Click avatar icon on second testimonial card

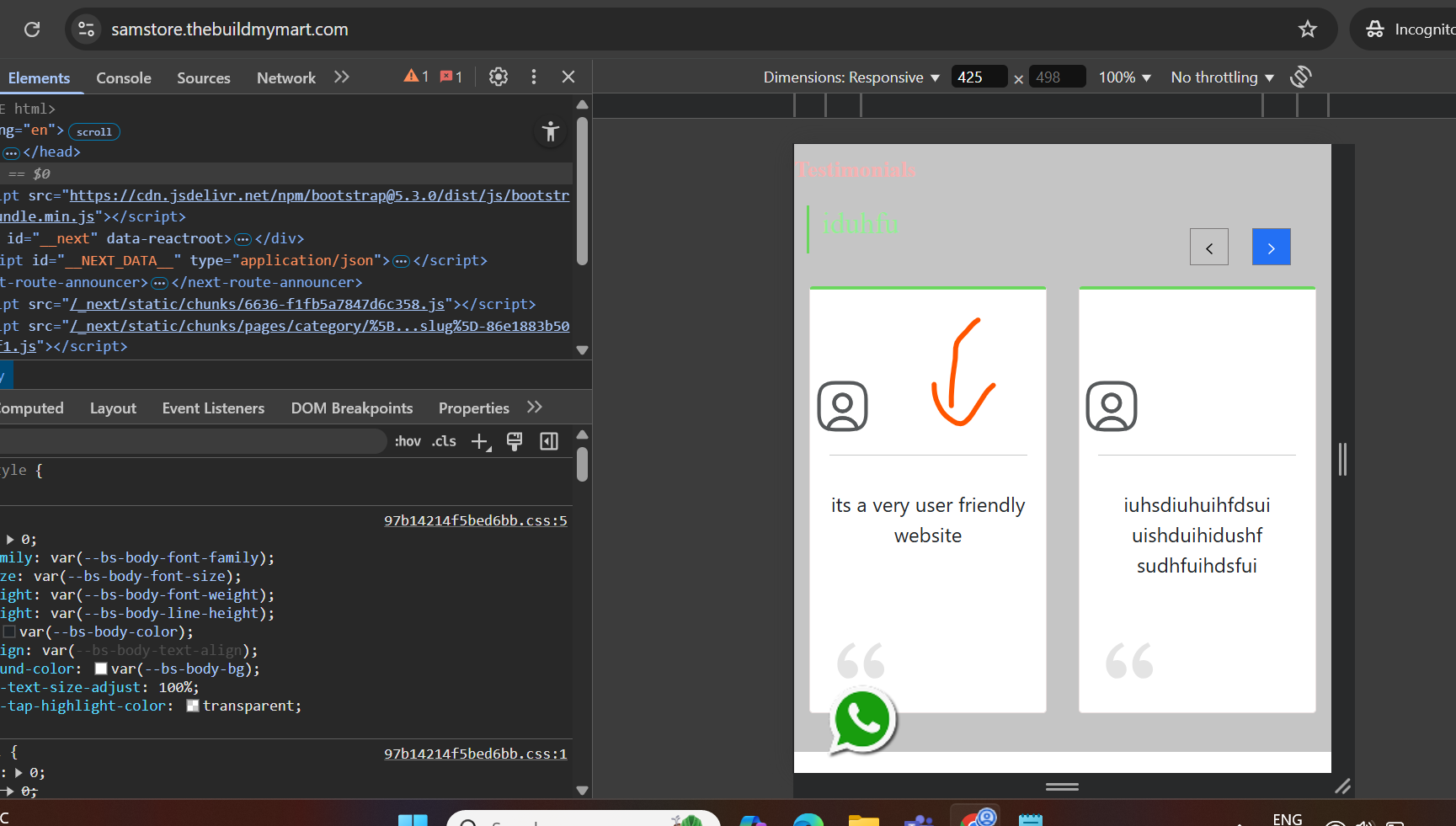point(1112,407)
